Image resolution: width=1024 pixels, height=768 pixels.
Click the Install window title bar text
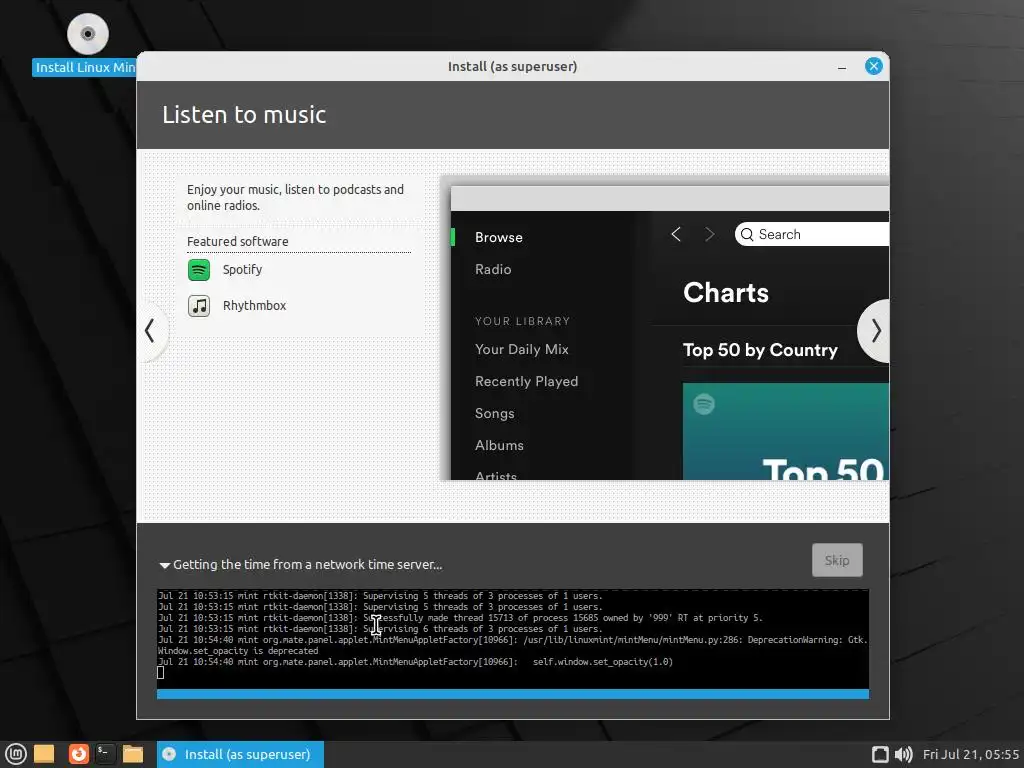coord(513,67)
